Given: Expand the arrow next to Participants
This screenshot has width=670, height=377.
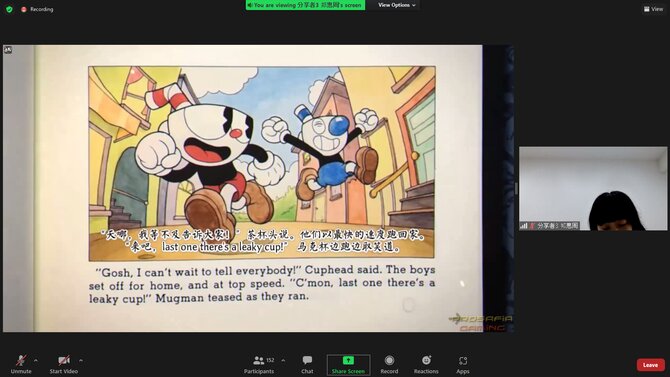Looking at the screenshot, I should (x=283, y=360).
